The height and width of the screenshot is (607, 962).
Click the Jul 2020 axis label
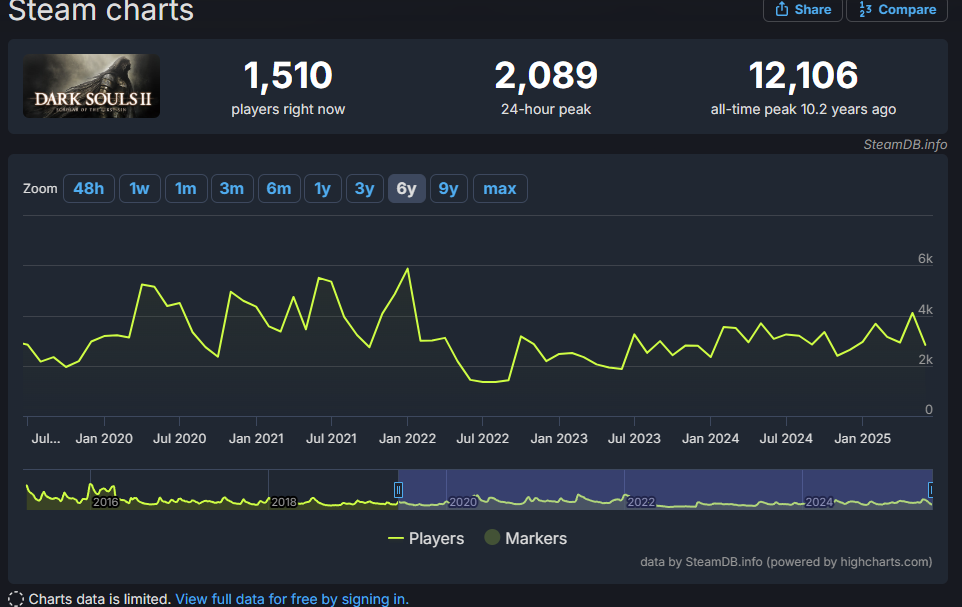pos(179,438)
